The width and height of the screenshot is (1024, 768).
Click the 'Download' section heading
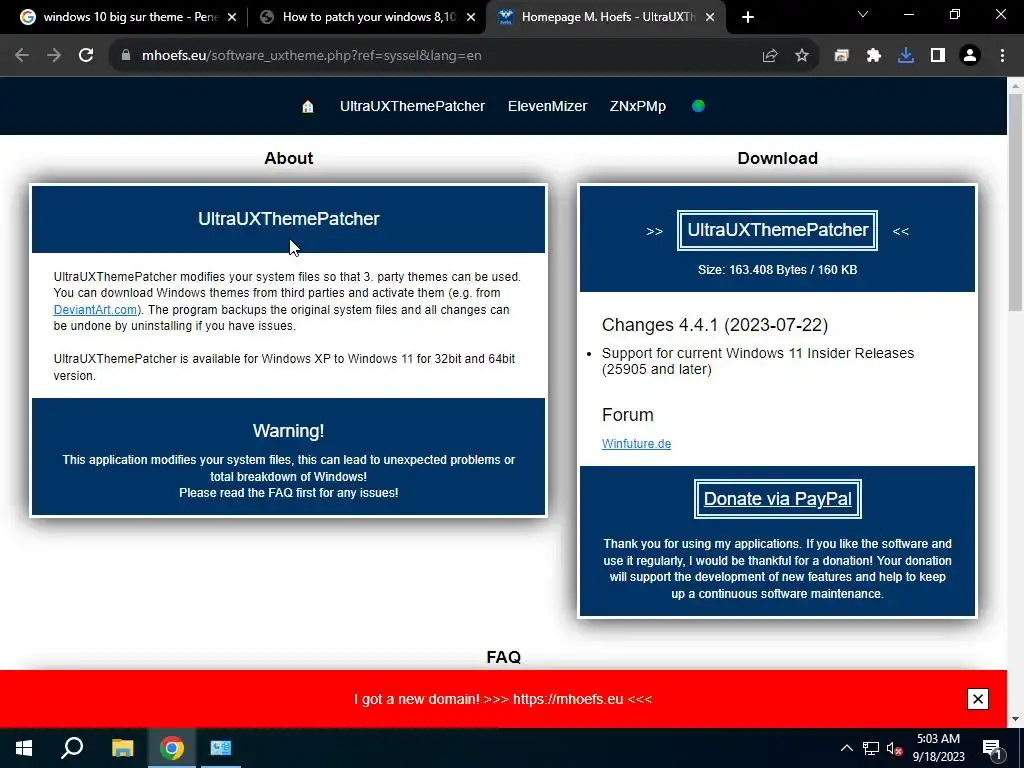[777, 158]
